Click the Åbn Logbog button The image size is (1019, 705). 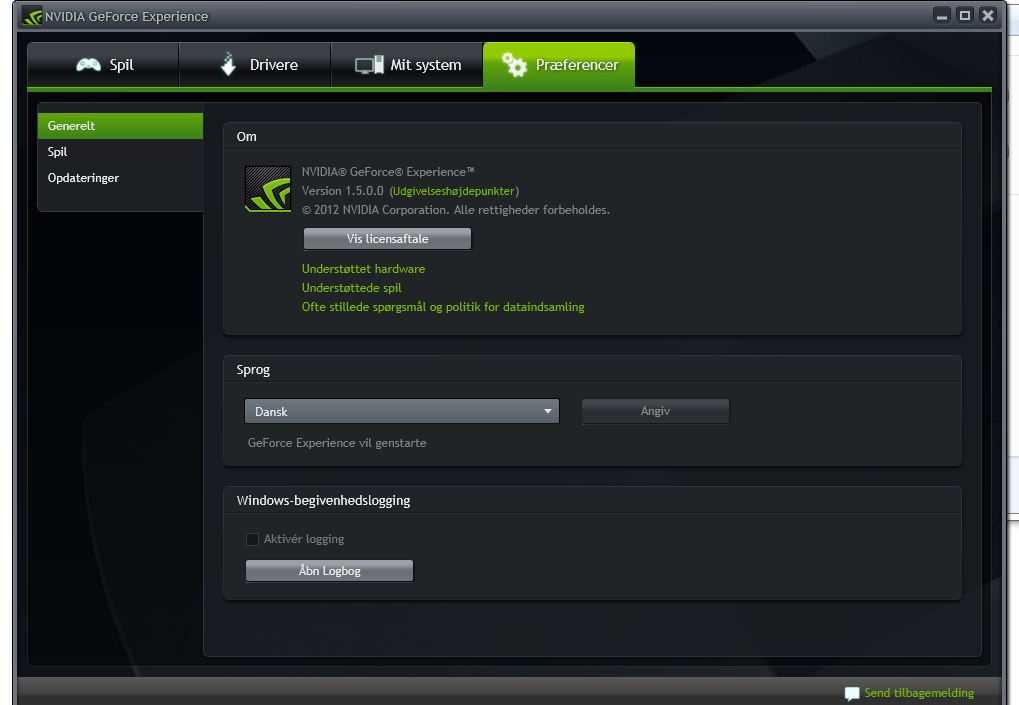tap(329, 570)
